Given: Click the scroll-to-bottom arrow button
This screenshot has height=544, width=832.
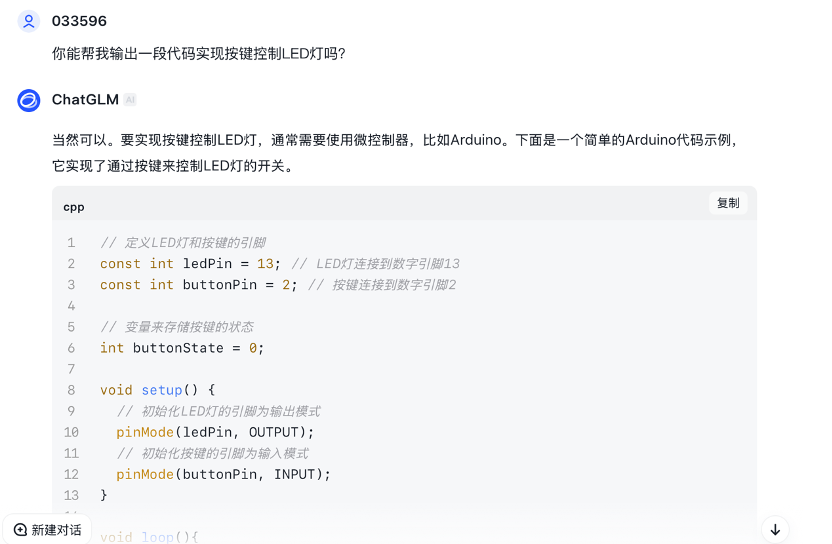Looking at the screenshot, I should coord(775,529).
